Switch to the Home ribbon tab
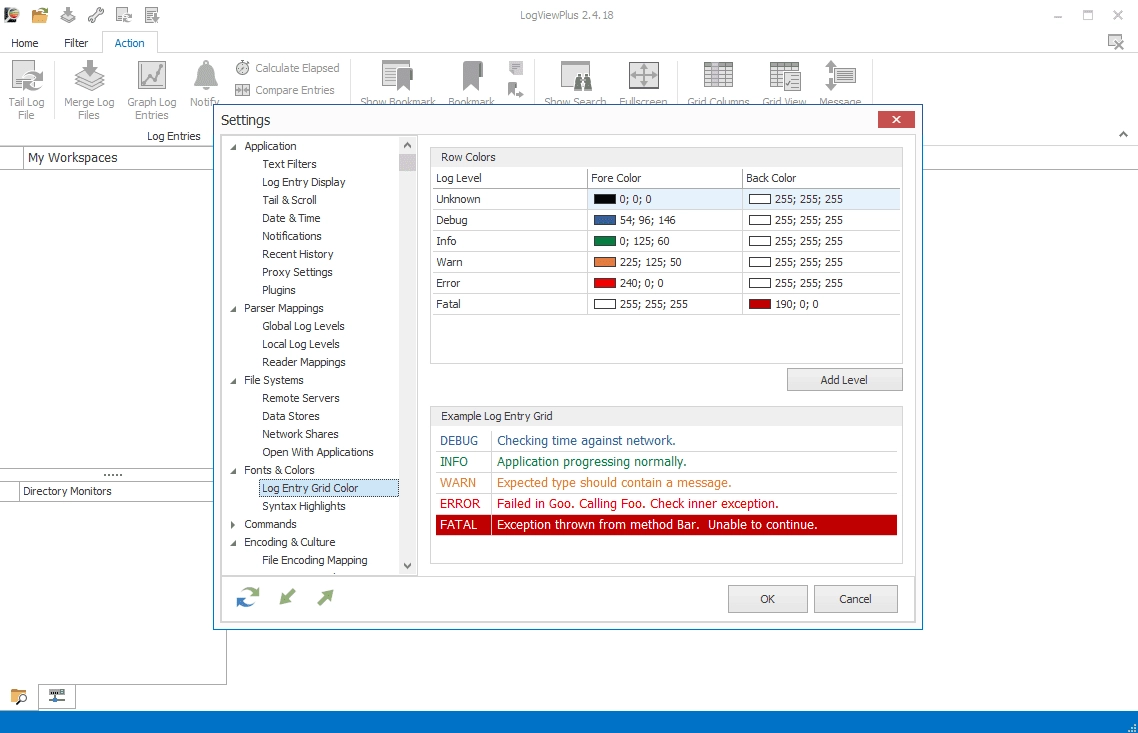This screenshot has width=1138, height=733. [25, 43]
